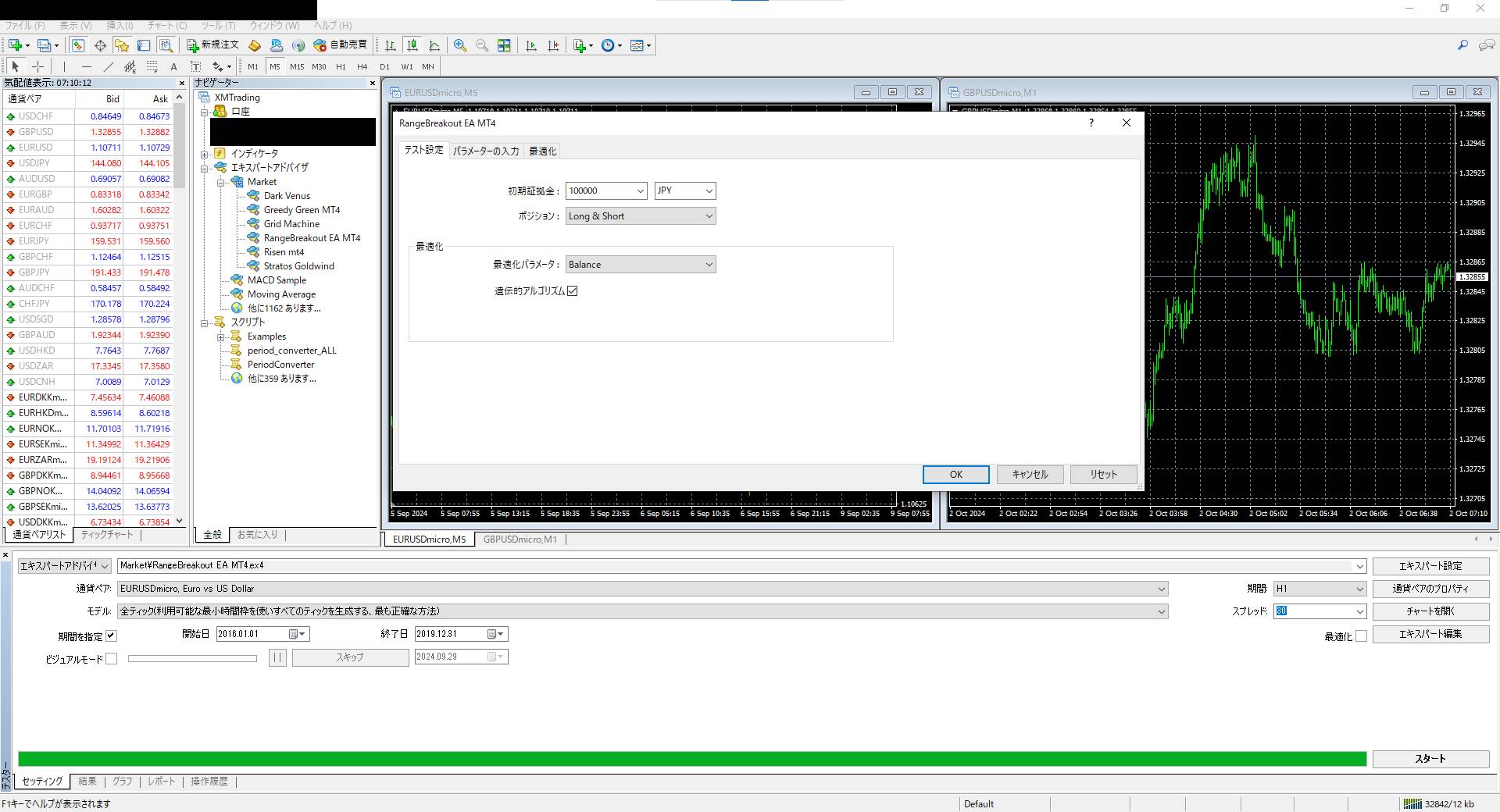This screenshot has width=1500, height=812.
Task: Toggle the Strategy Tester toolbar icon
Action: coord(166,45)
